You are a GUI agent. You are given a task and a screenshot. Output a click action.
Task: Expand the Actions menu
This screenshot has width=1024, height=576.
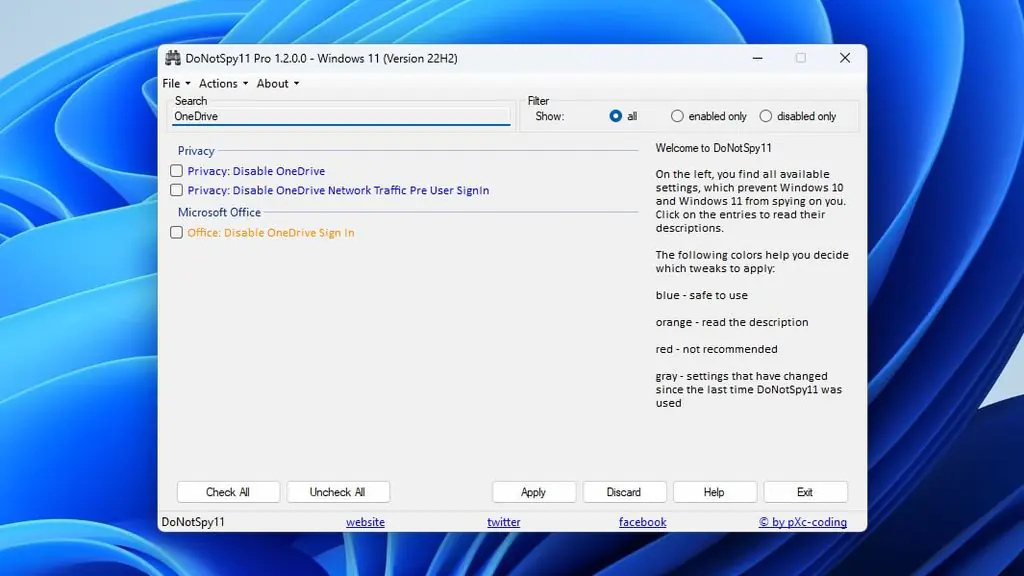223,84
